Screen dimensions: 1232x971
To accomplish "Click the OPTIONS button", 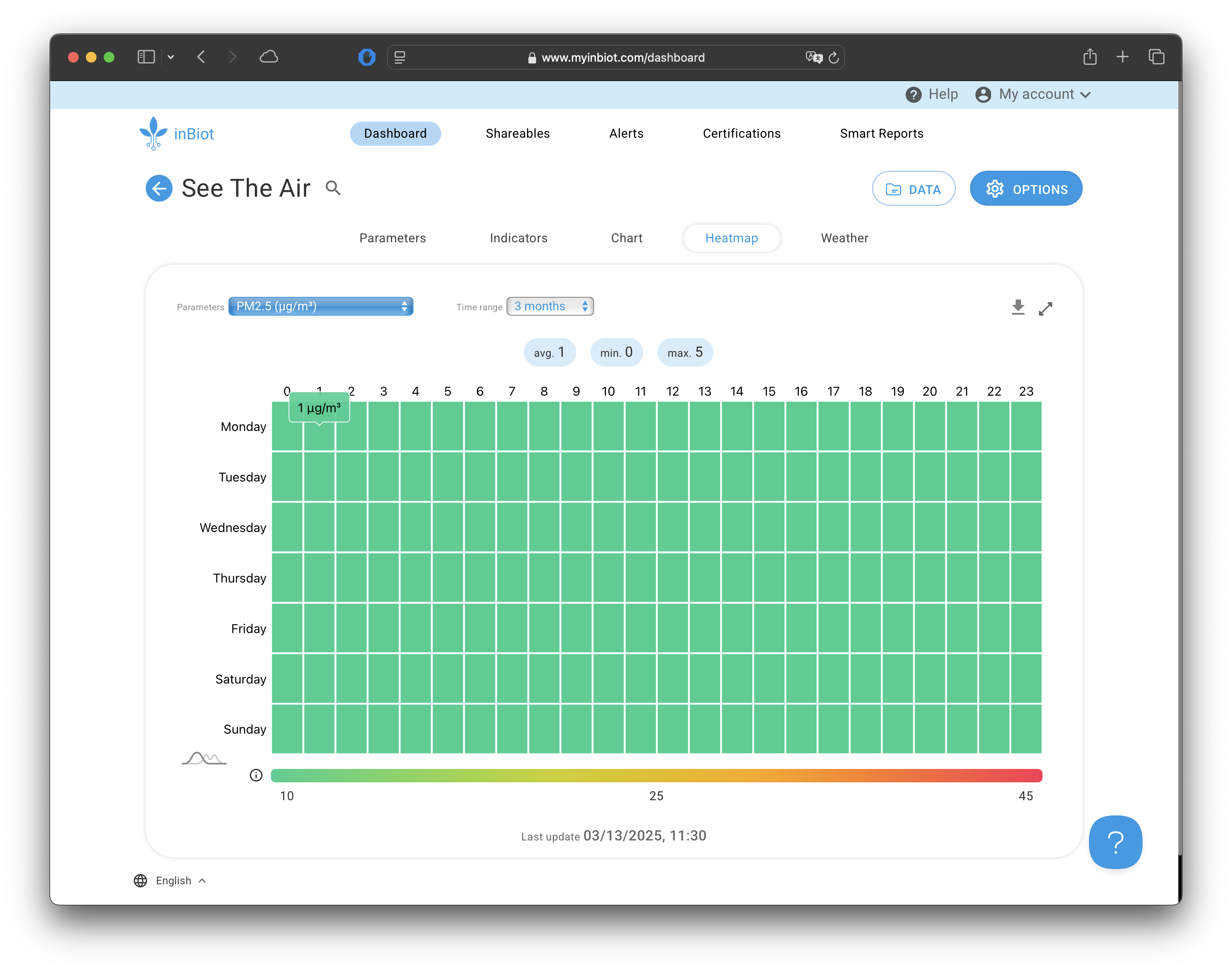I will (1025, 189).
